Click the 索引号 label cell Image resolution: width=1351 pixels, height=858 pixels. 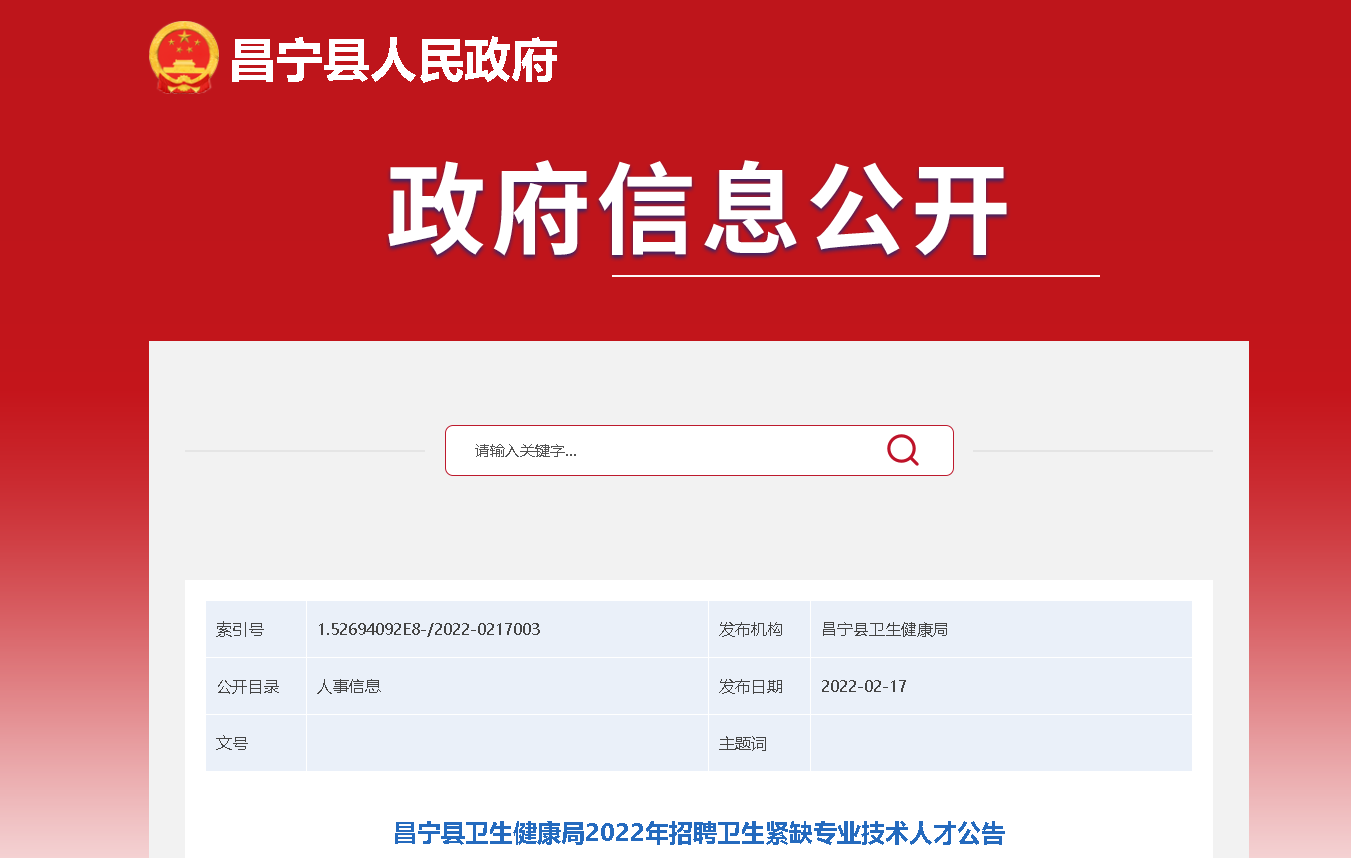click(240, 630)
